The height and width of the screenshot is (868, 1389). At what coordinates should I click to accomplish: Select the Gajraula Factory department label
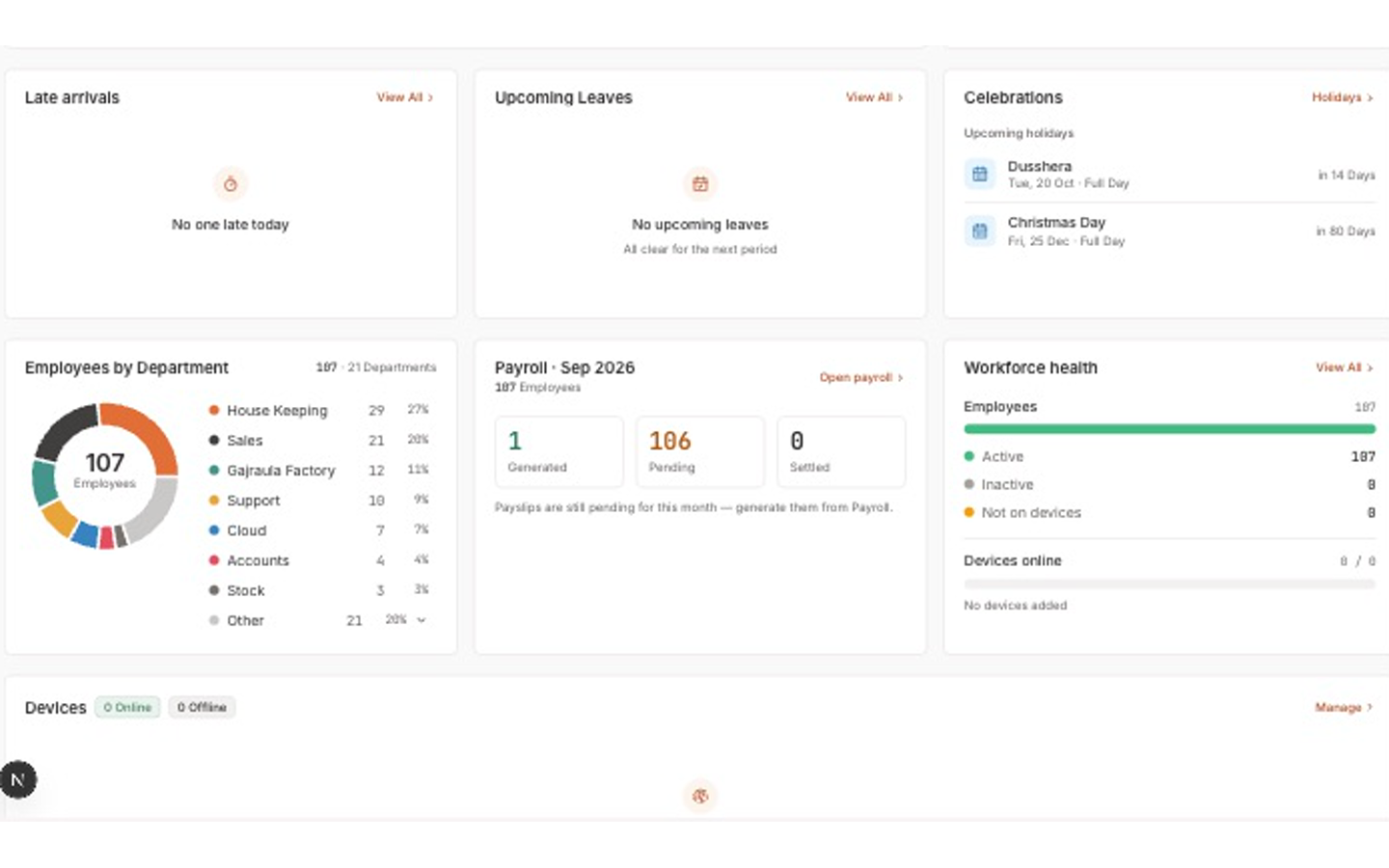tap(281, 470)
